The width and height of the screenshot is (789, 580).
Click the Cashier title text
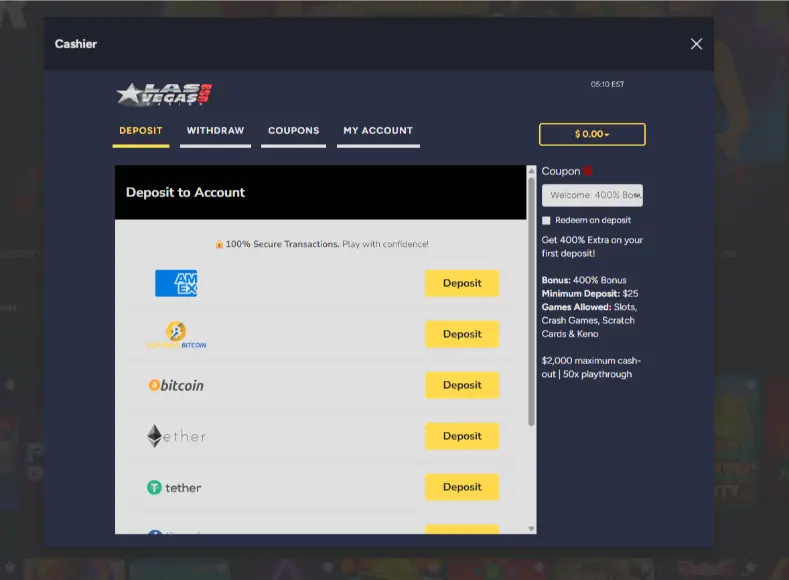75,44
